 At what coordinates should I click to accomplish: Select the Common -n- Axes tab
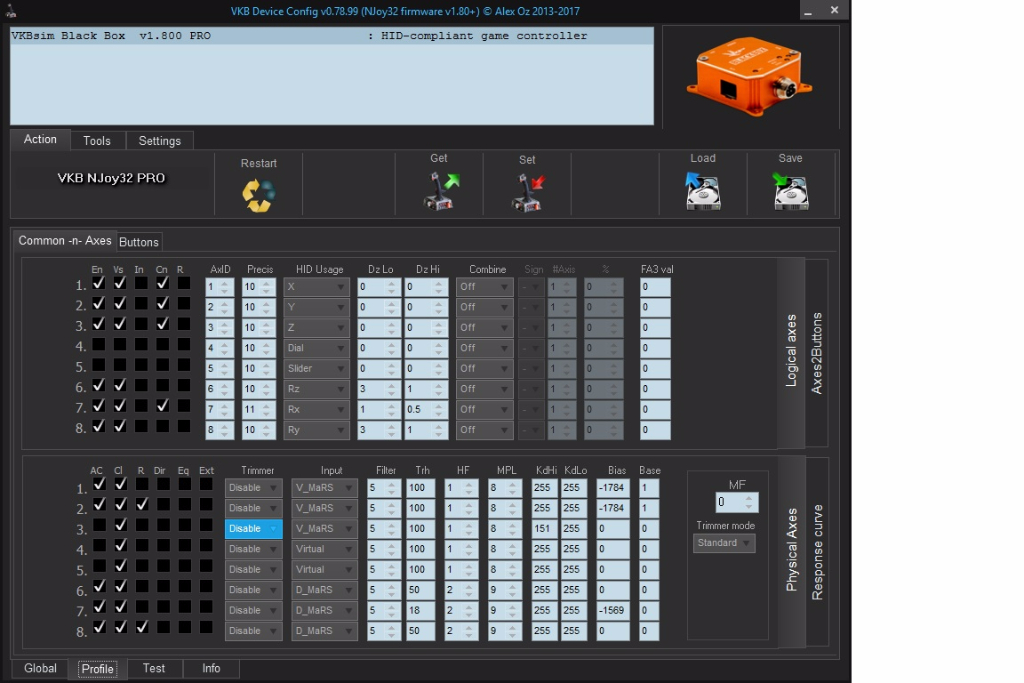tap(65, 240)
